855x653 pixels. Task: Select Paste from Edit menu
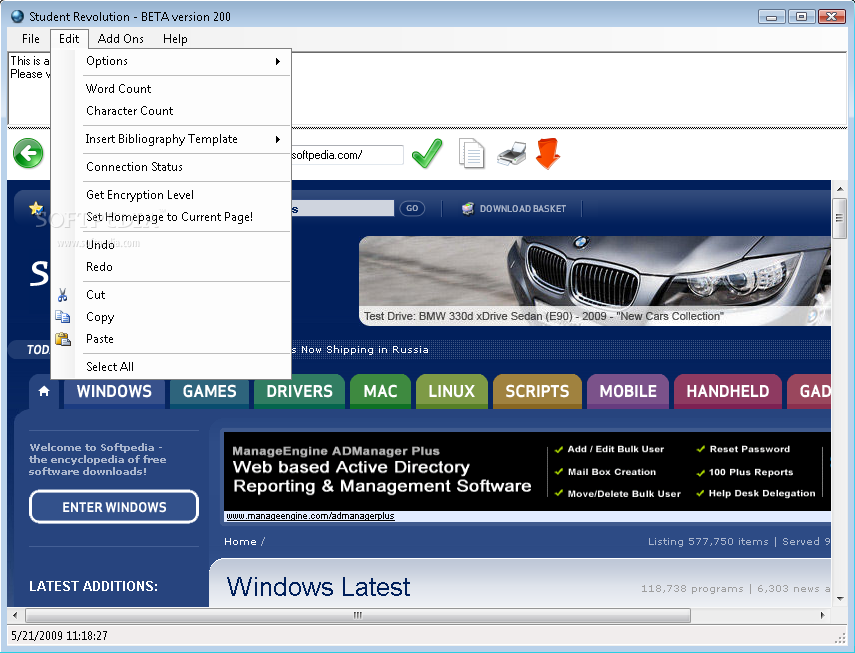point(187,339)
